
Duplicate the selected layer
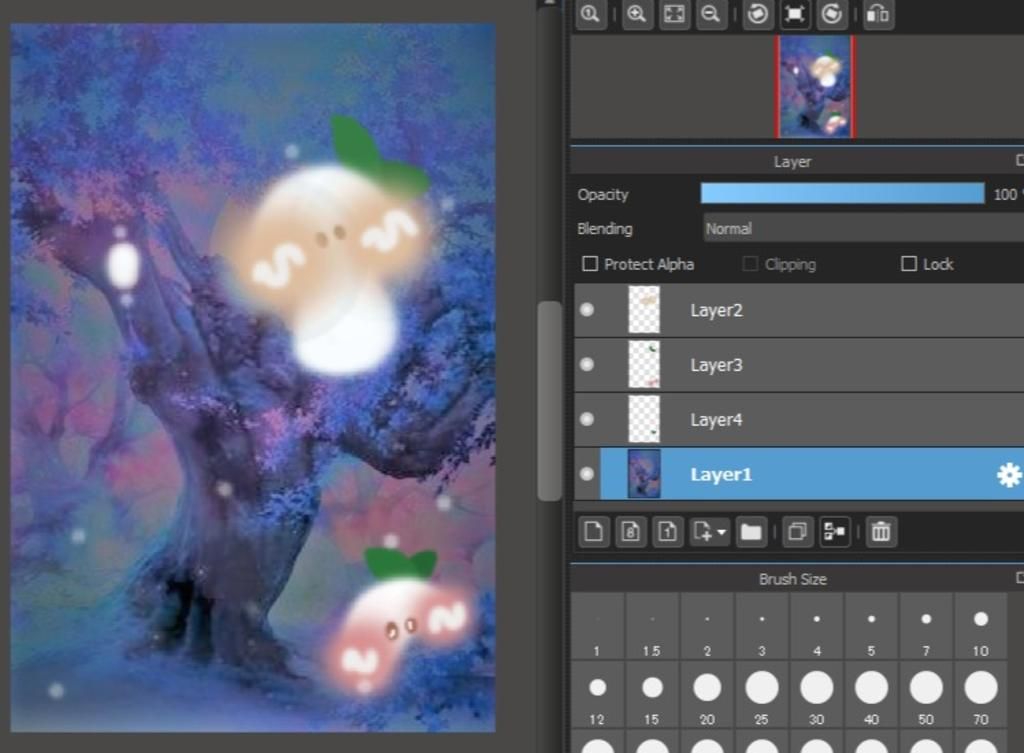(797, 532)
